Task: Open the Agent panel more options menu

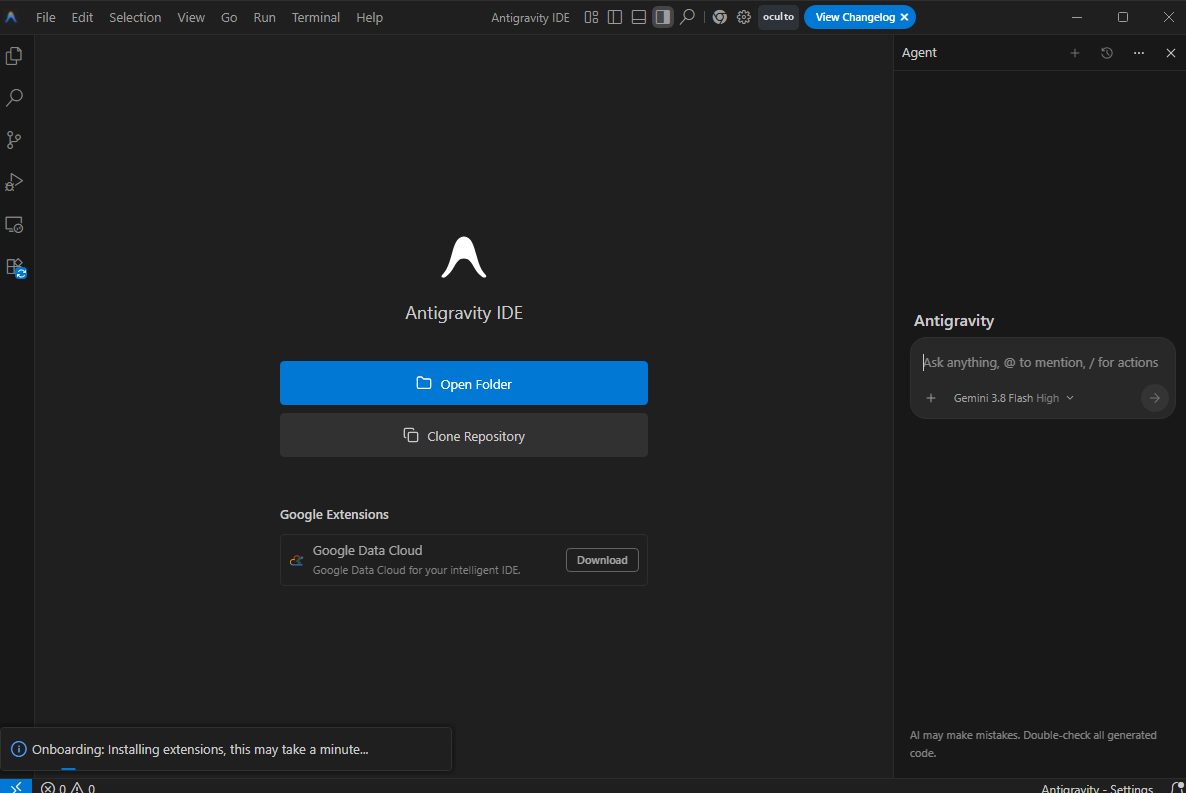Action: (x=1138, y=53)
